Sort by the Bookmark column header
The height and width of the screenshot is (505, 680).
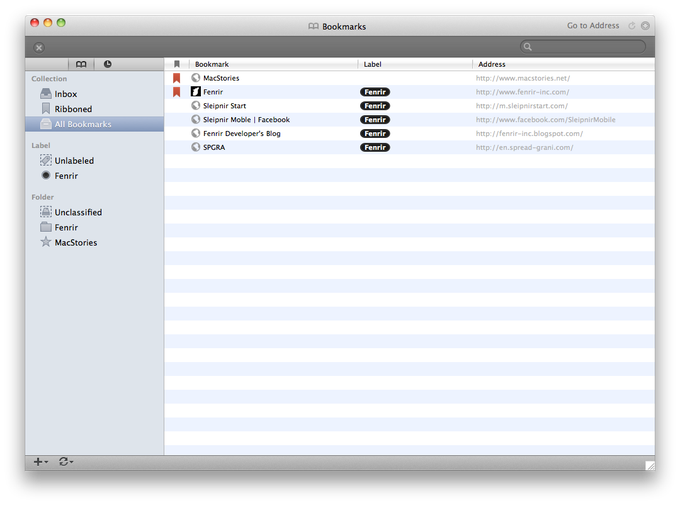(273, 64)
